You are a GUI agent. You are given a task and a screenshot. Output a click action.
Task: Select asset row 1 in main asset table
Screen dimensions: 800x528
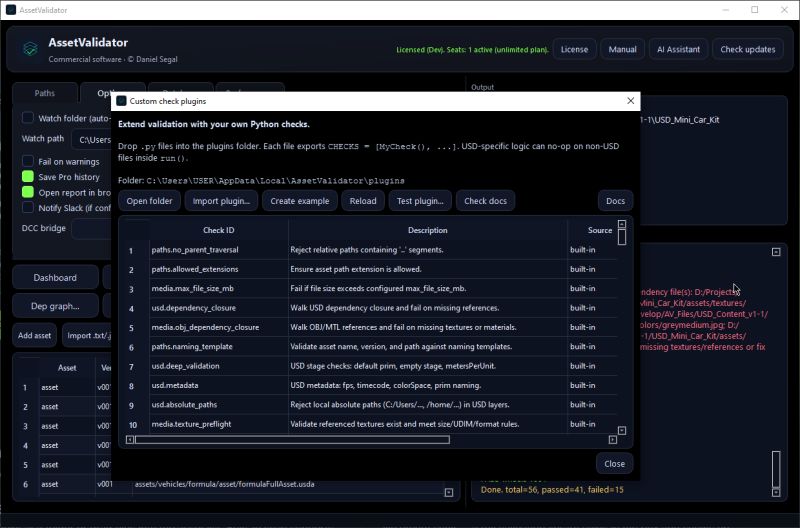click(x=65, y=387)
